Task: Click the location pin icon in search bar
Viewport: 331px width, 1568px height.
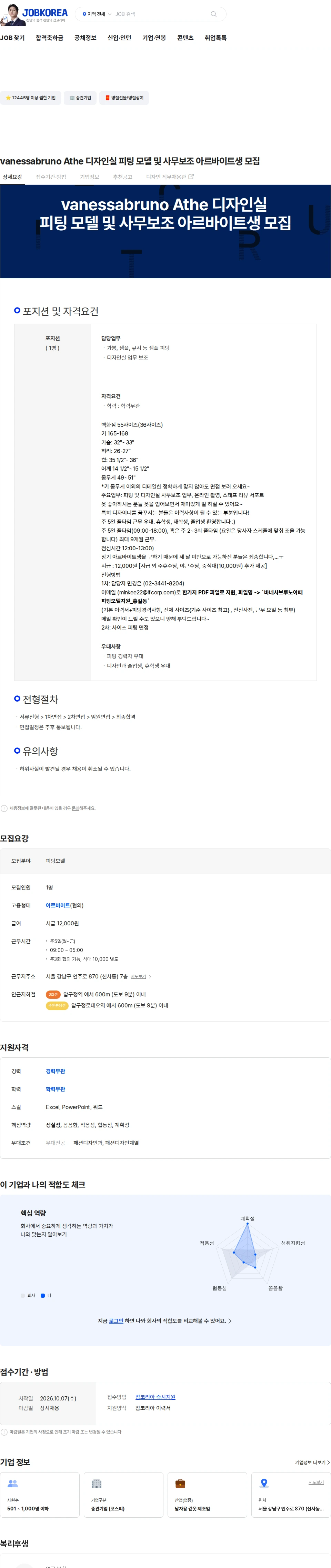Action: pos(84,14)
